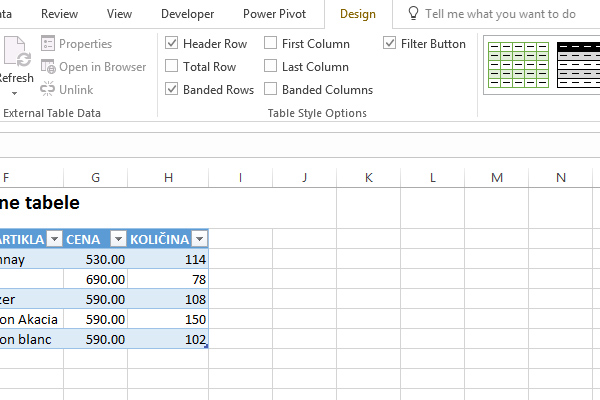Check the Banded Columns option
Screen dimensions: 600x400
click(271, 90)
